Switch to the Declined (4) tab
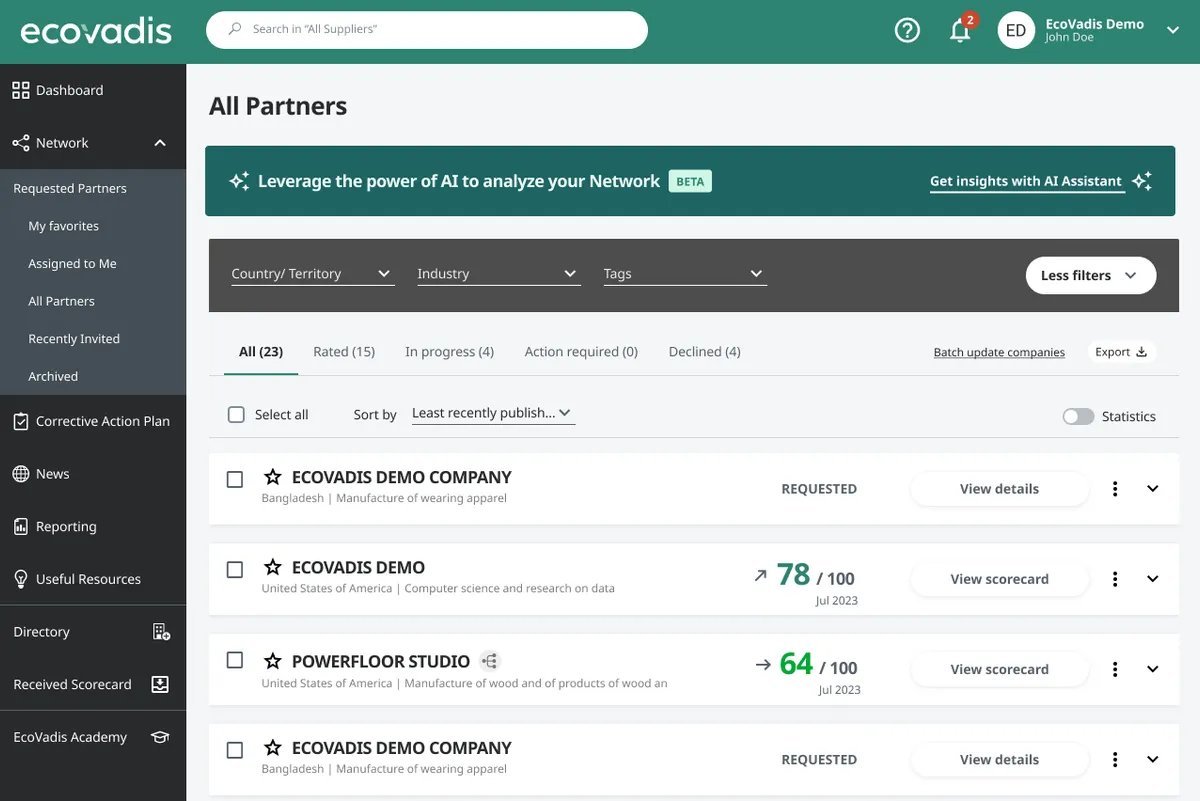This screenshot has height=801, width=1200. [x=704, y=352]
